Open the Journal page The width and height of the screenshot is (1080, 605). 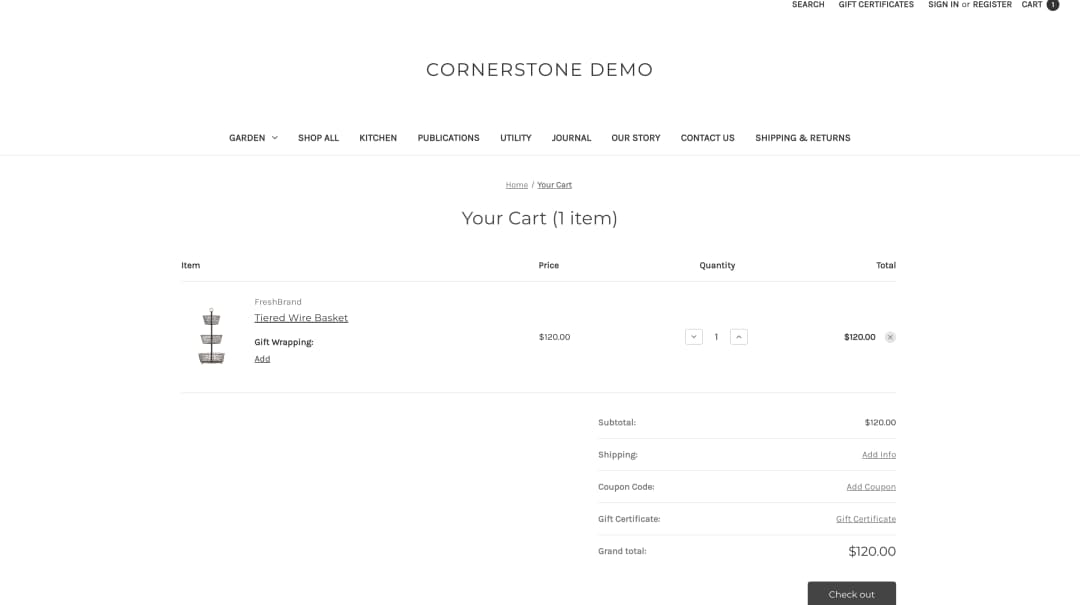pyautogui.click(x=571, y=138)
